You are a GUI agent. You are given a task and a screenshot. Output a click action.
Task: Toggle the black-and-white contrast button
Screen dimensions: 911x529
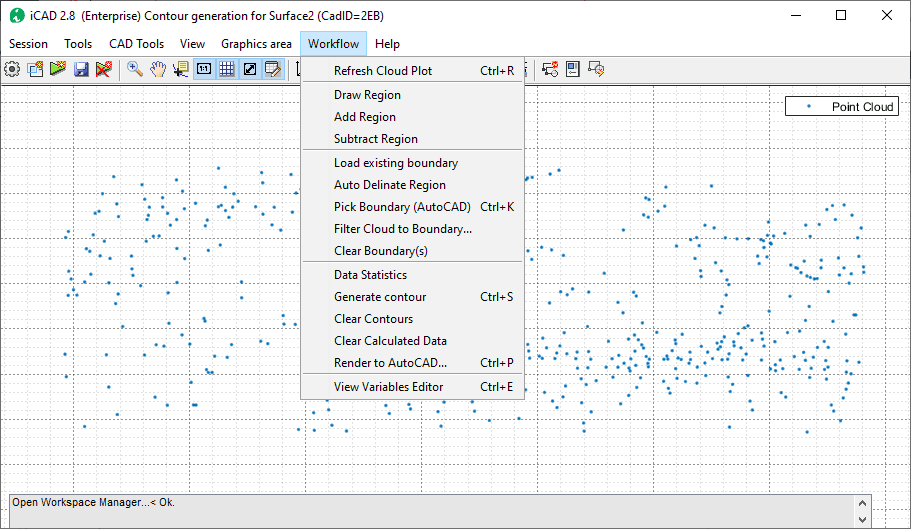pos(250,69)
